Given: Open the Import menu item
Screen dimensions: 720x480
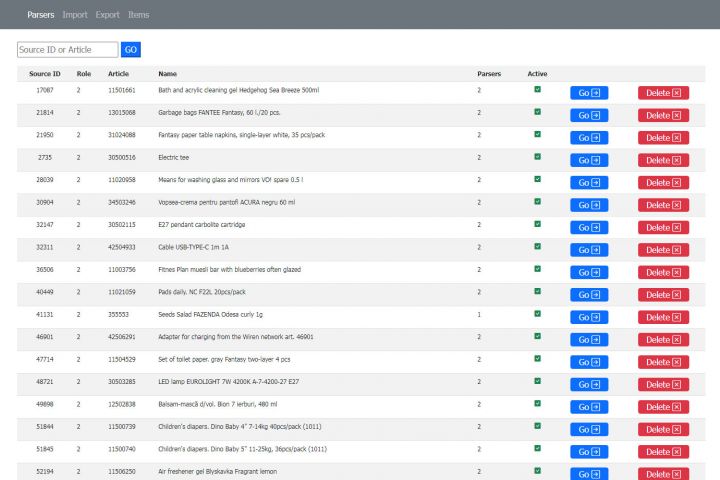Looking at the screenshot, I should (x=75, y=15).
